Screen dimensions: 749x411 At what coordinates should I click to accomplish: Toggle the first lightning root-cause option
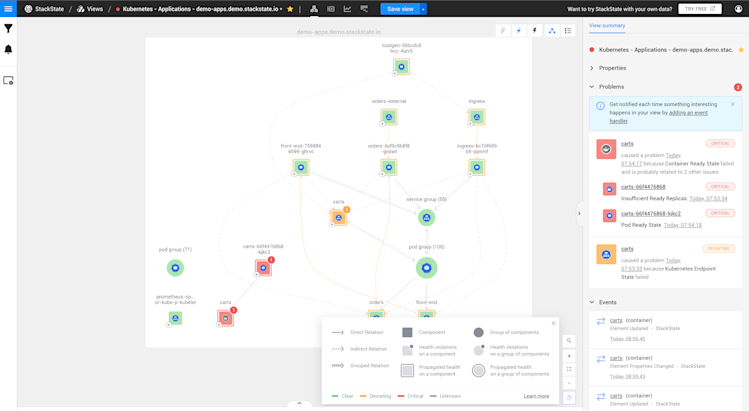503,31
